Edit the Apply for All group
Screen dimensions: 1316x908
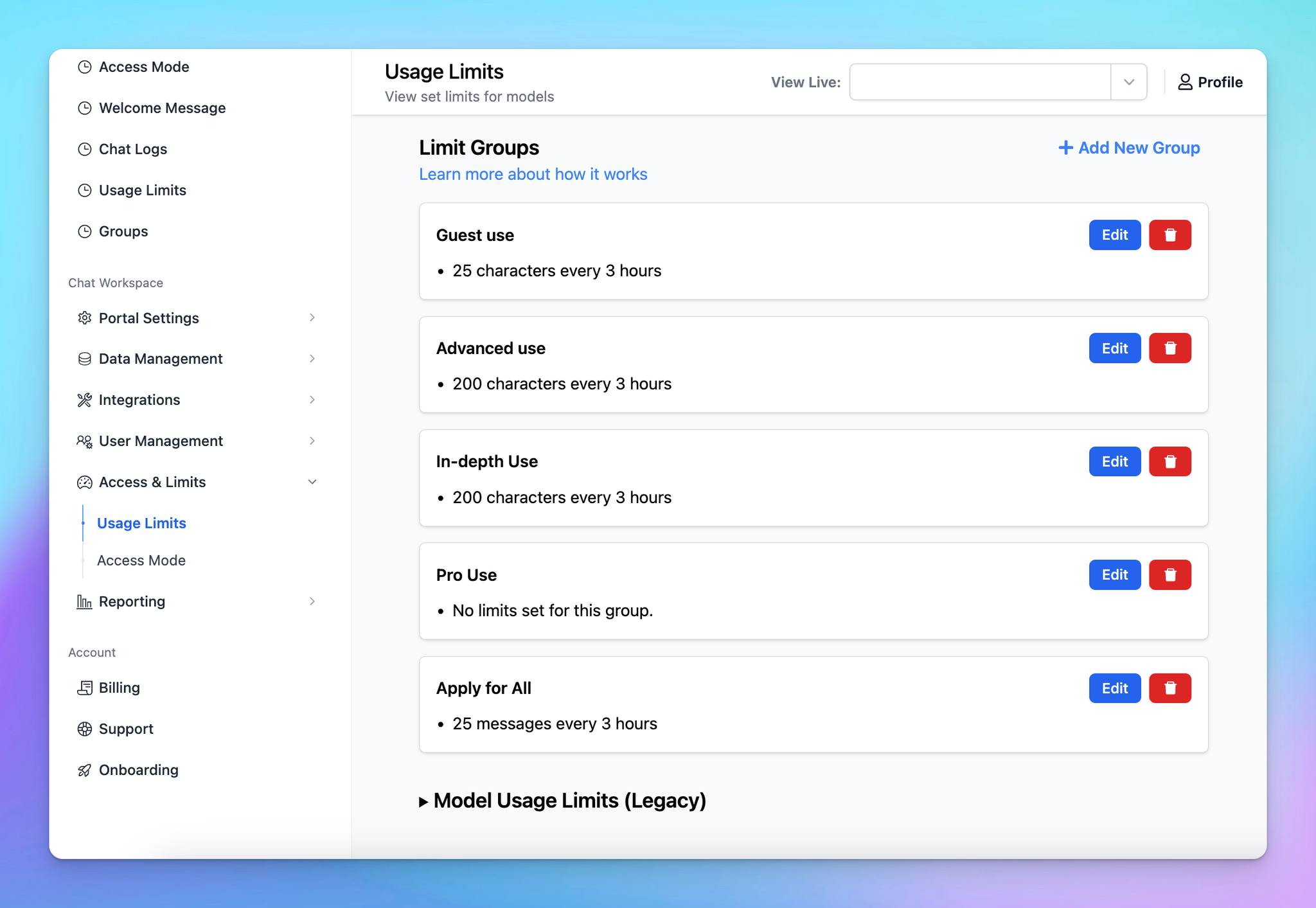(1115, 688)
